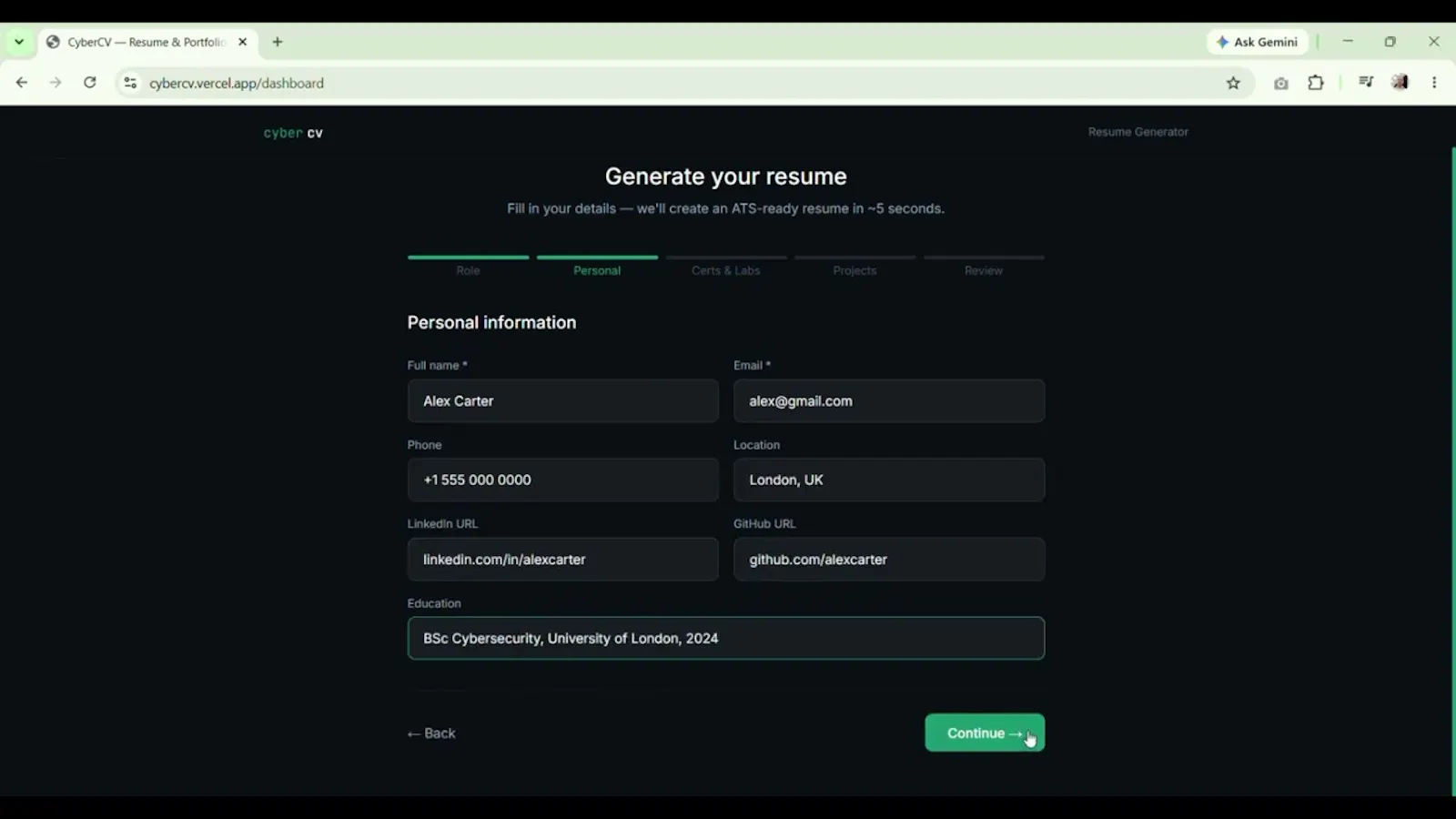
Task: Go to the Review step
Action: [x=984, y=266]
